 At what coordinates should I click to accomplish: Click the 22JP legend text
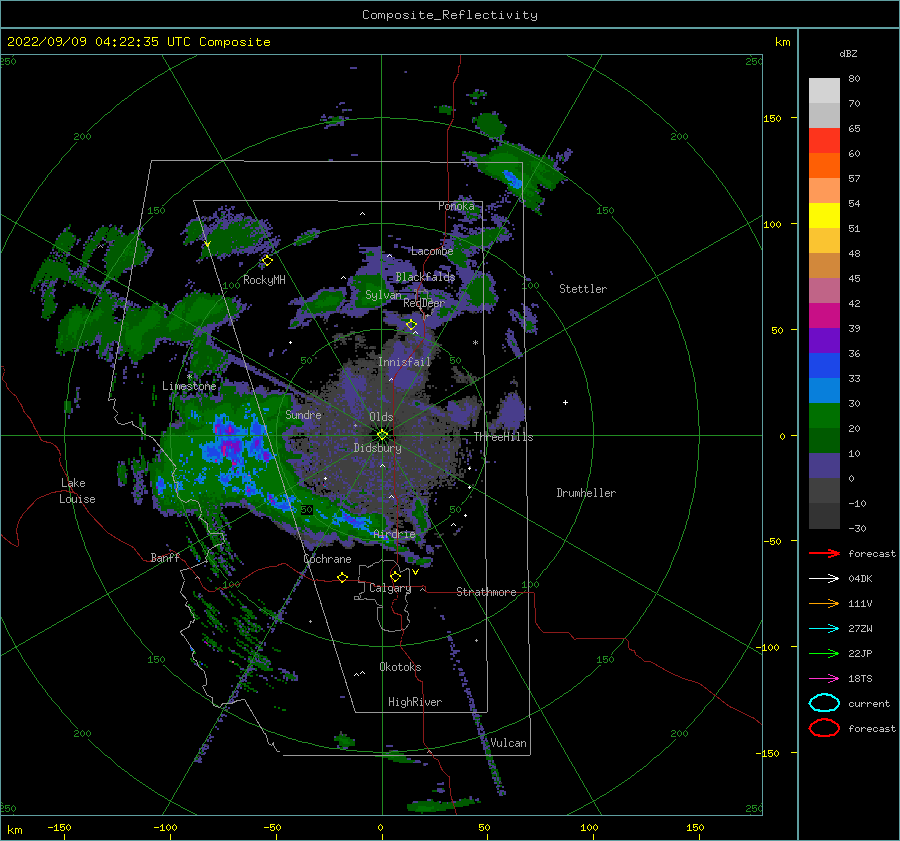[860, 653]
